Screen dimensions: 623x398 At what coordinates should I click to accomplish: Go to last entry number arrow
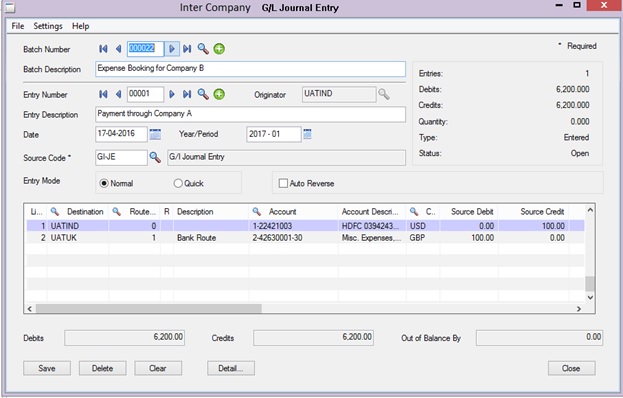[x=187, y=94]
